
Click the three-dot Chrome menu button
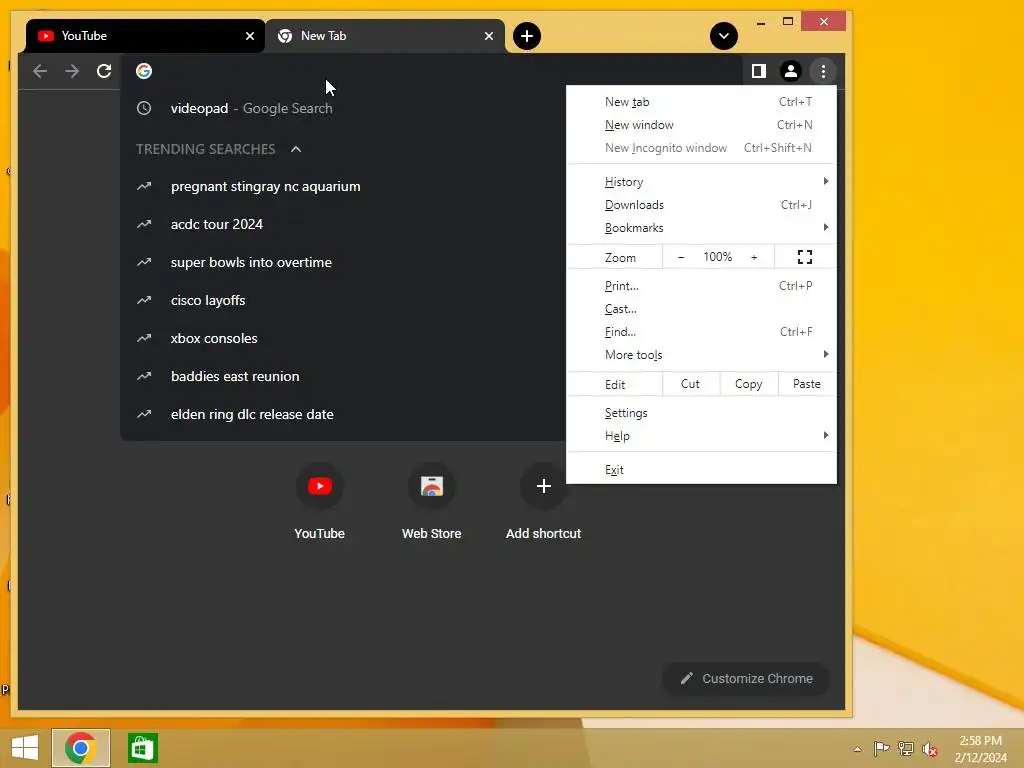pos(823,71)
